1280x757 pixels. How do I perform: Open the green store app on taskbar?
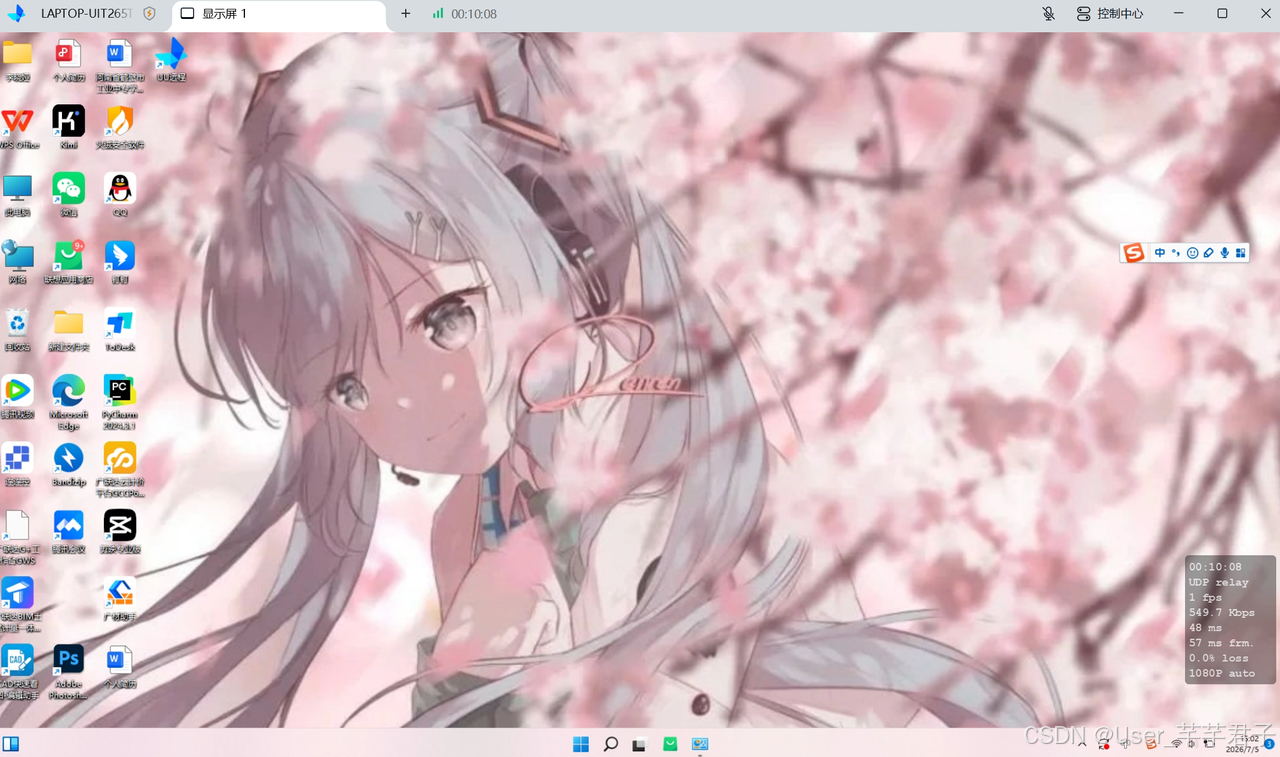click(670, 744)
